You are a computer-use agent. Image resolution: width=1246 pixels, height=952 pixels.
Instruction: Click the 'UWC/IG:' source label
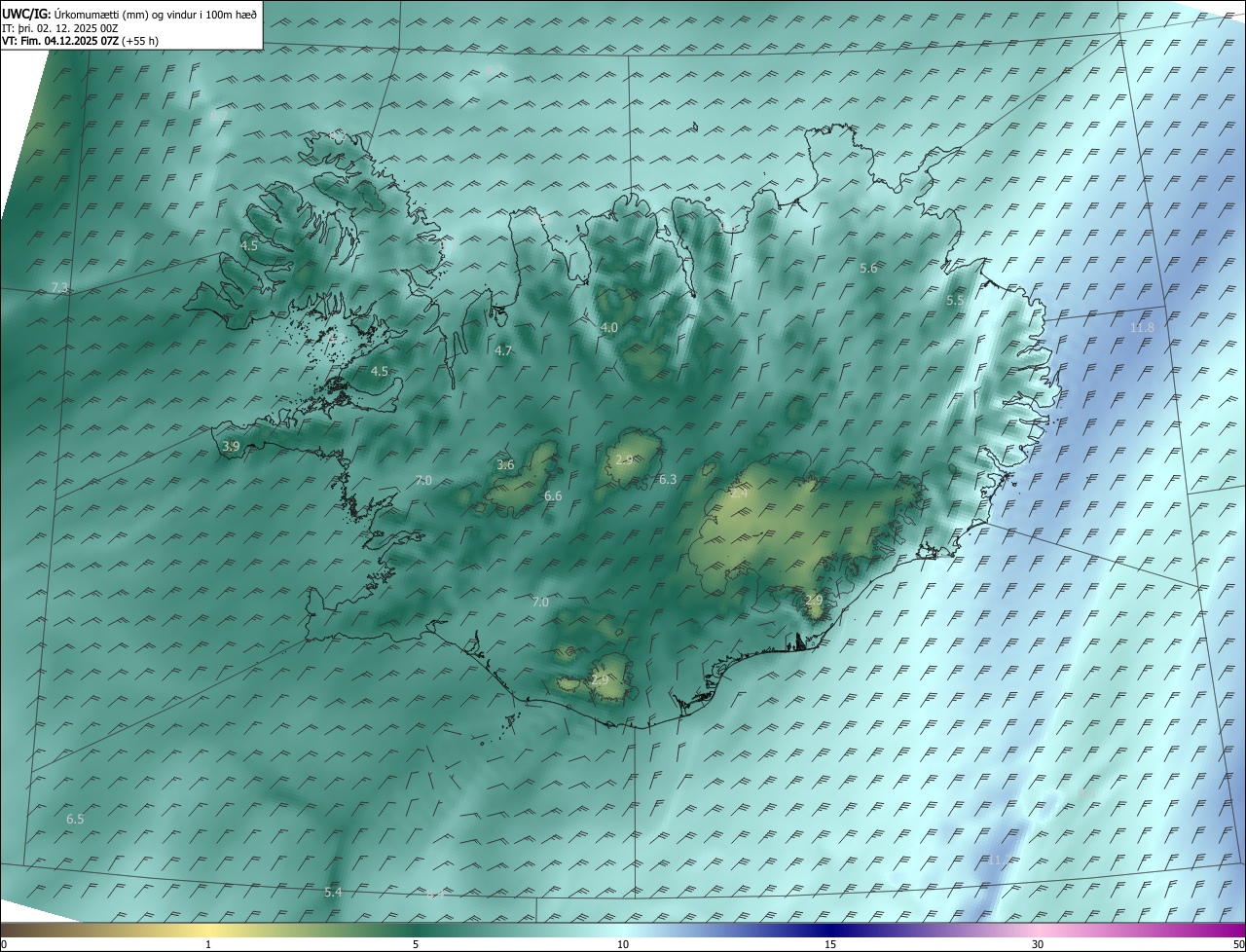[x=26, y=15]
